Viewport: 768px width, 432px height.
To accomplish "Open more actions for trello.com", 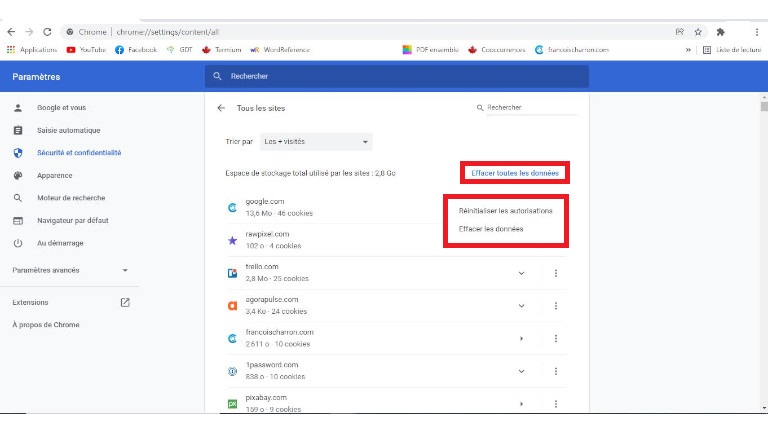I will click(555, 273).
